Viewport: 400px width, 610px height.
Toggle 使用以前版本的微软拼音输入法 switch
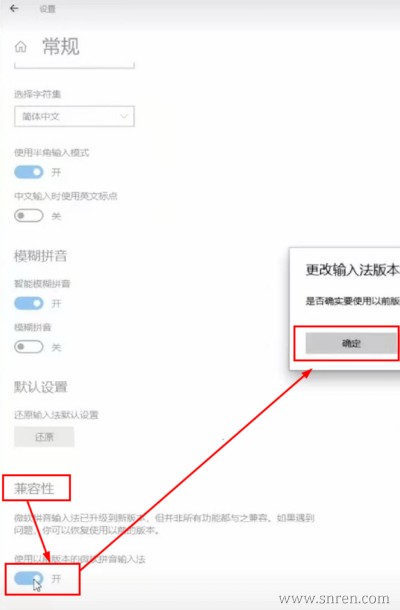[x=29, y=578]
